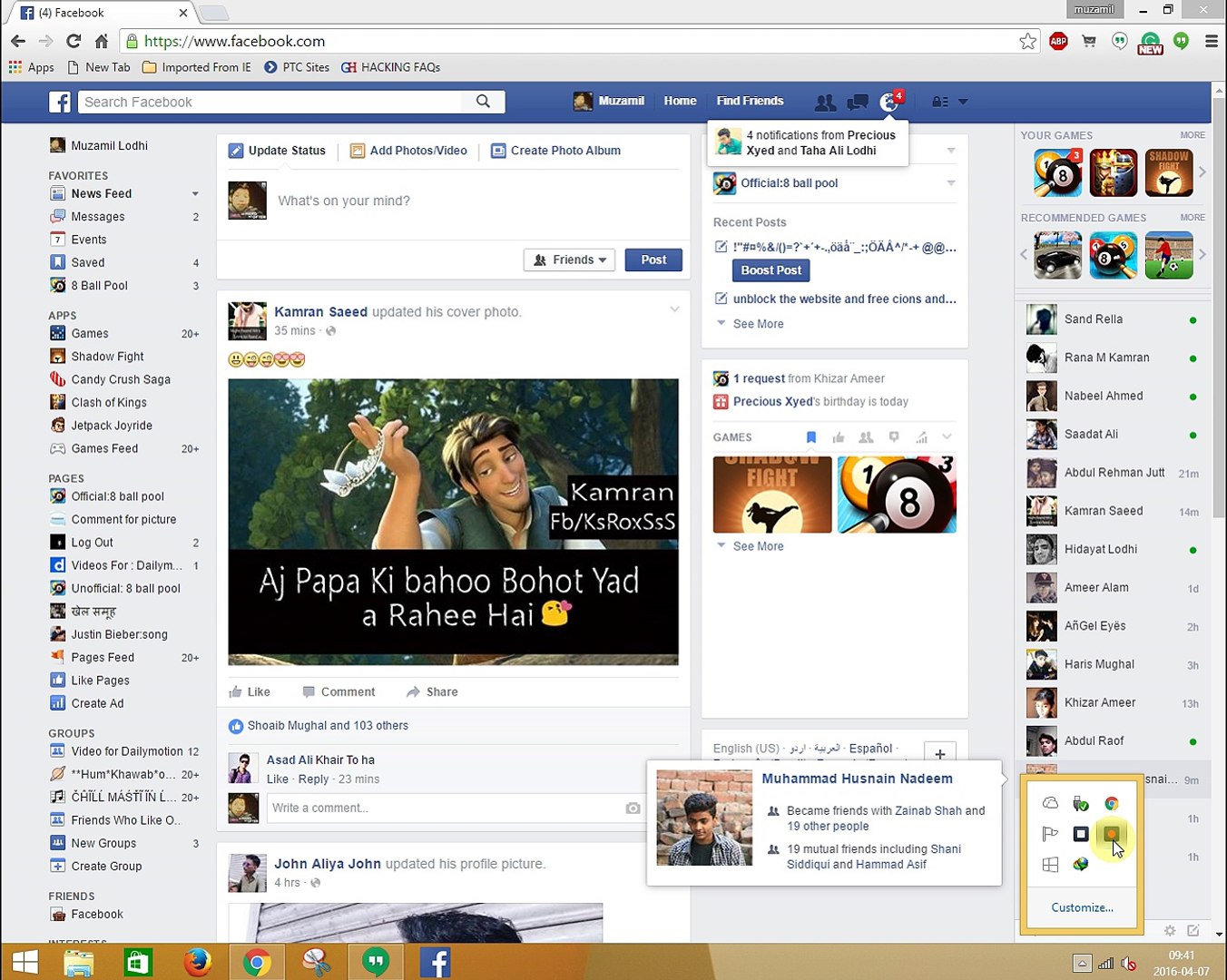Open Muzamil profile link in header
Image resolution: width=1227 pixels, height=980 pixels.
point(609,101)
